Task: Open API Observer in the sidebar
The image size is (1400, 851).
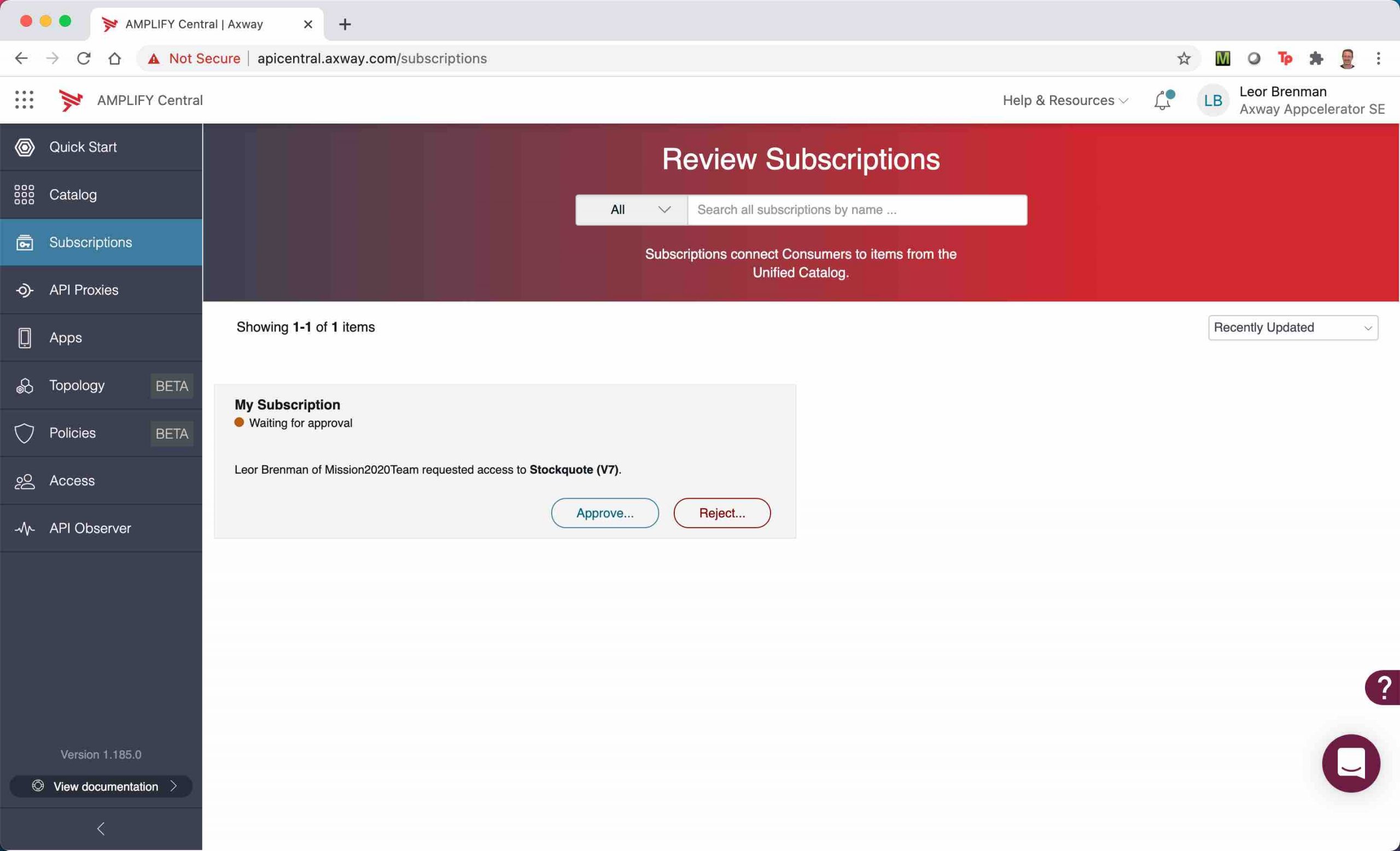Action: click(x=101, y=529)
